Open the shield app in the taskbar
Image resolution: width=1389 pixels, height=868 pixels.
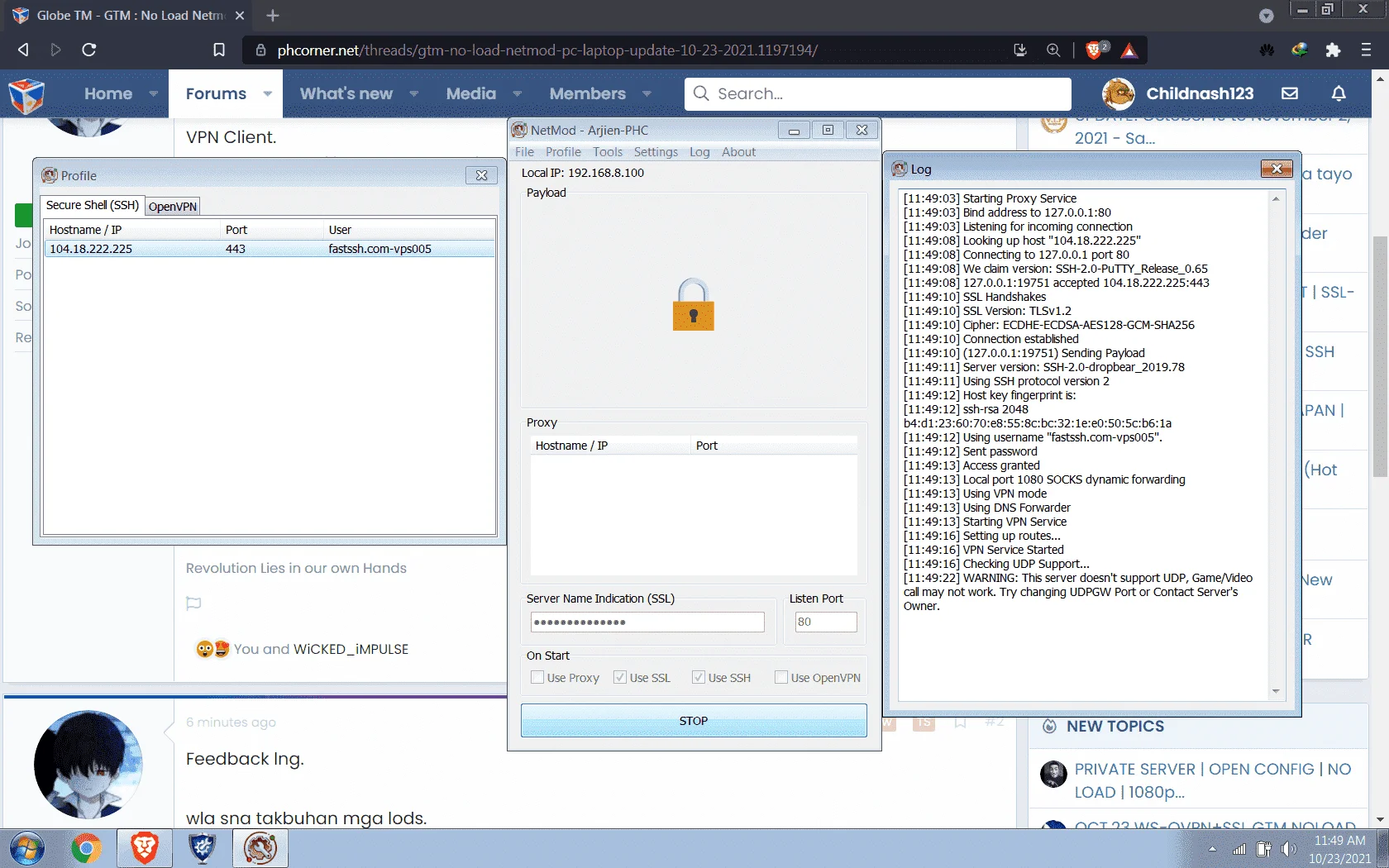point(202,849)
